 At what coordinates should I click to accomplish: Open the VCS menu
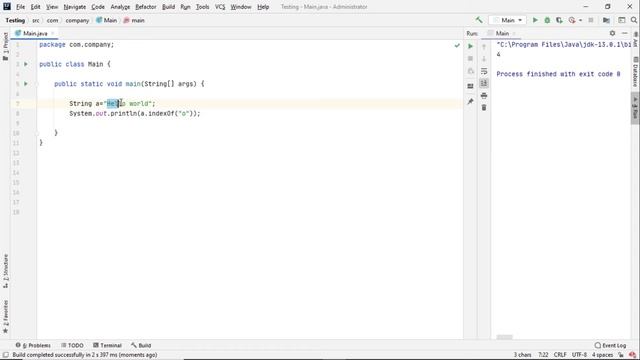[x=220, y=7]
